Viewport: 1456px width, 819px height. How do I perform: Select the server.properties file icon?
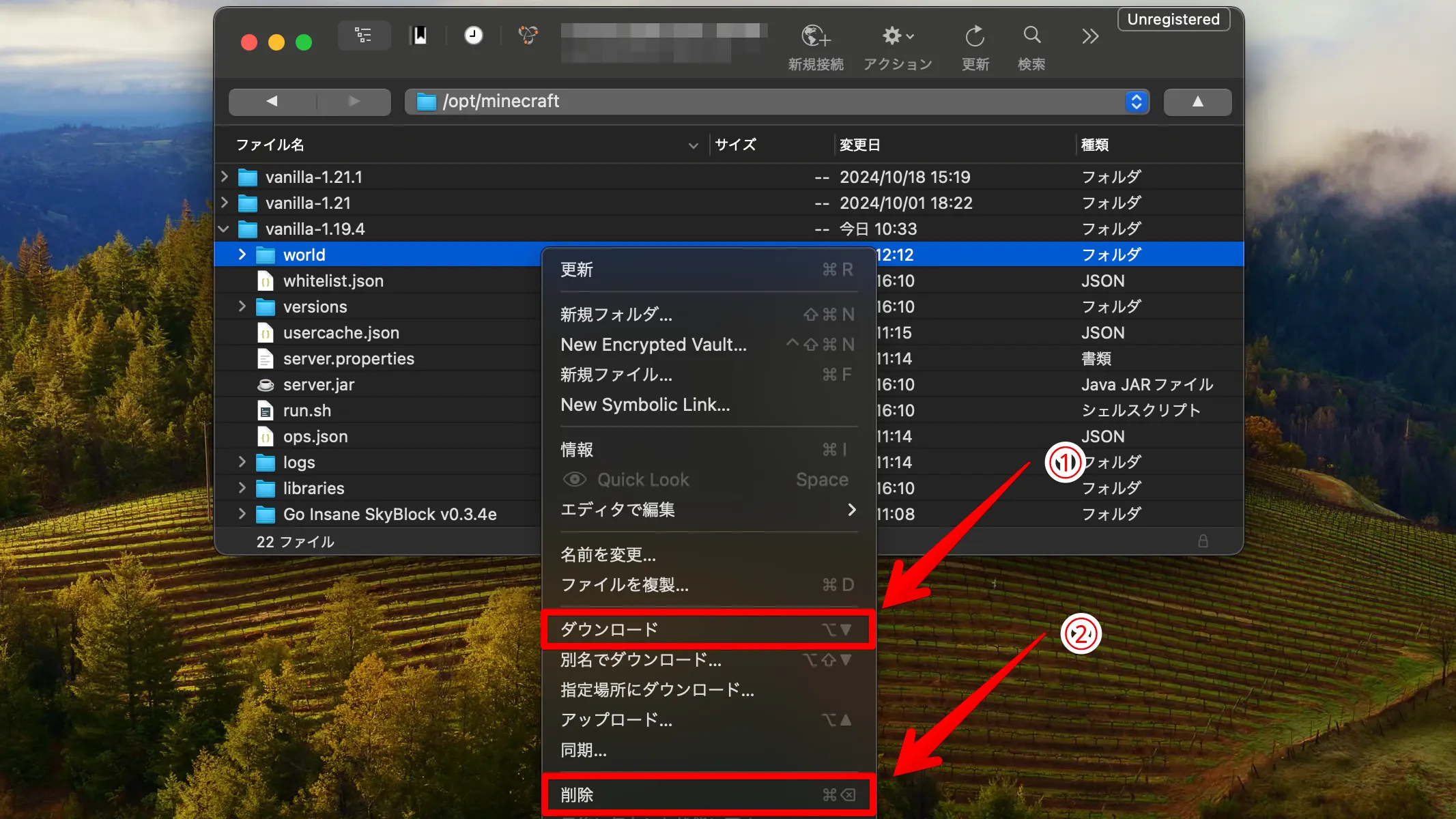pos(265,359)
